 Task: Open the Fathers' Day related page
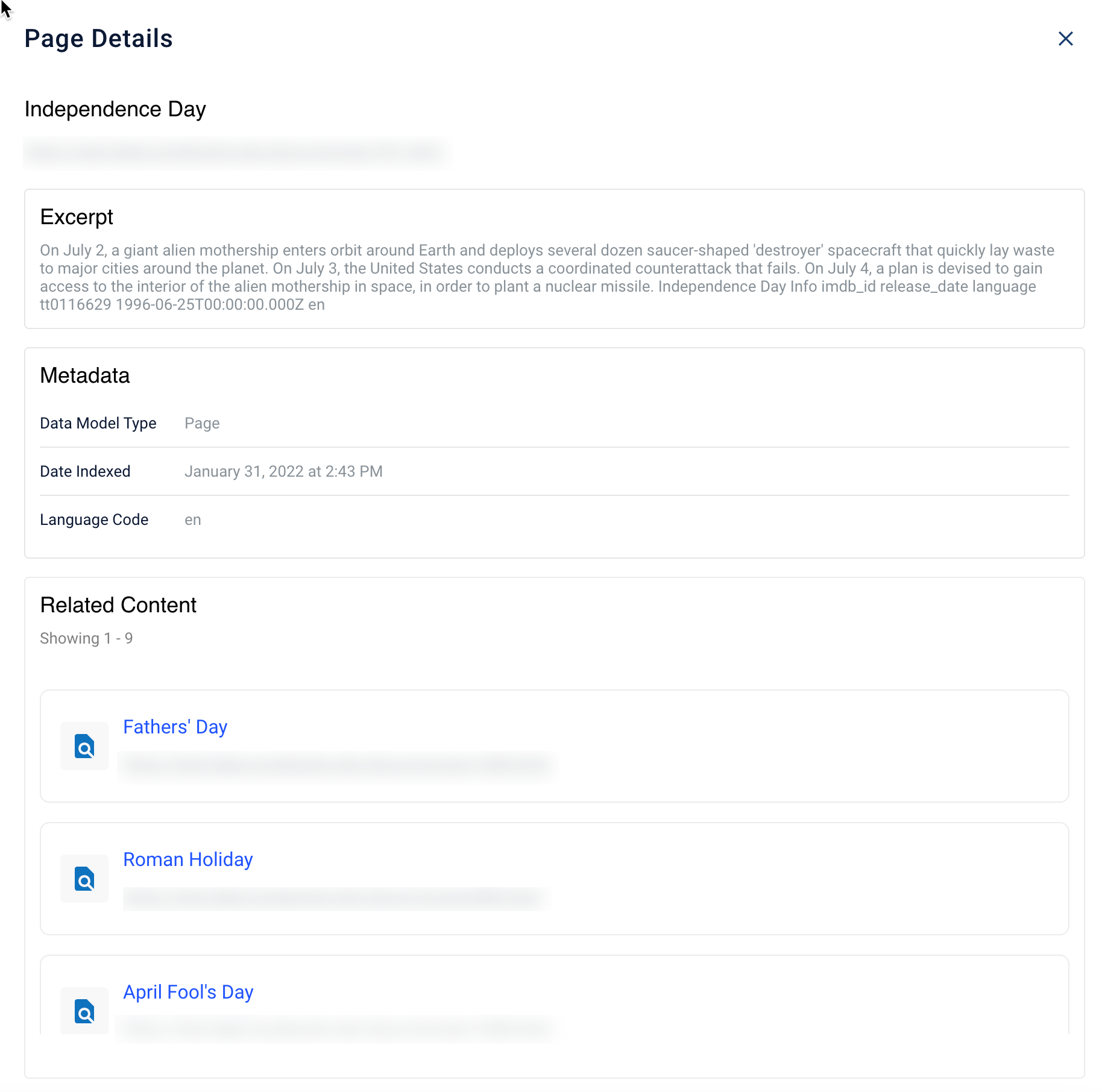pyautogui.click(x=175, y=727)
